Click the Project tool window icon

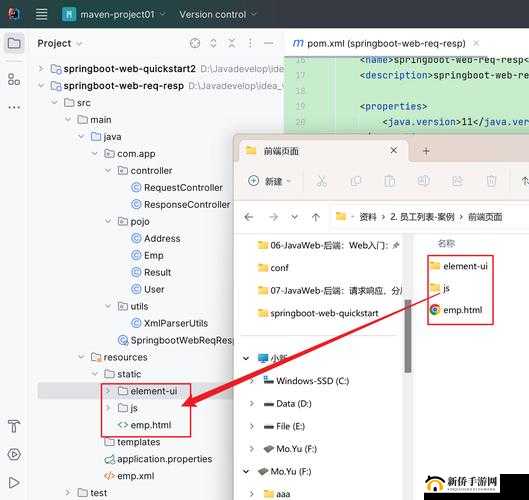click(x=14, y=43)
